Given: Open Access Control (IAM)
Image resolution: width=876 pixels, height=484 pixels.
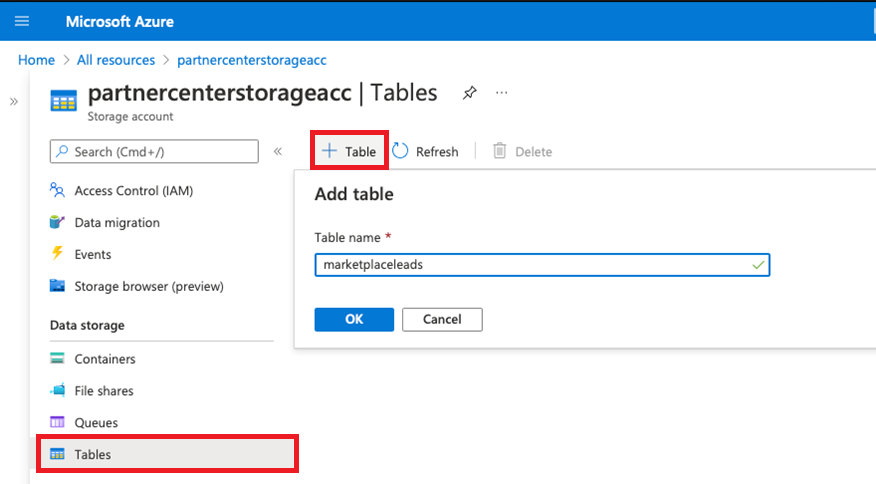Looking at the screenshot, I should pyautogui.click(x=134, y=191).
